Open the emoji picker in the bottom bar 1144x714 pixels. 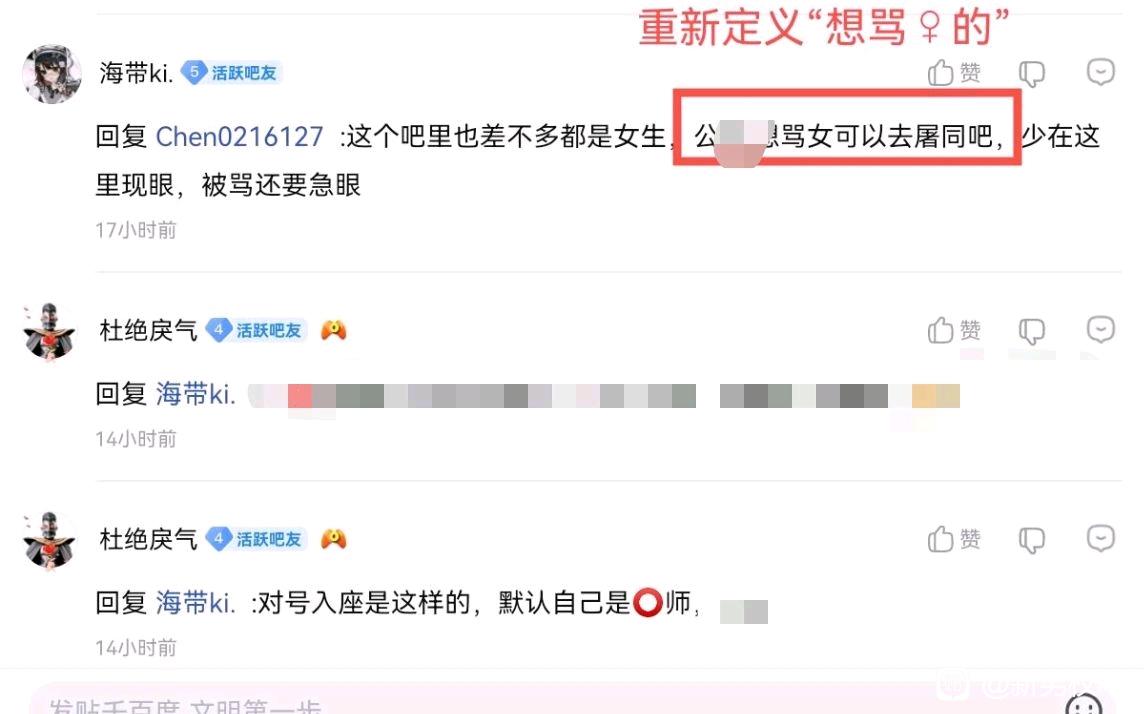(x=1083, y=705)
